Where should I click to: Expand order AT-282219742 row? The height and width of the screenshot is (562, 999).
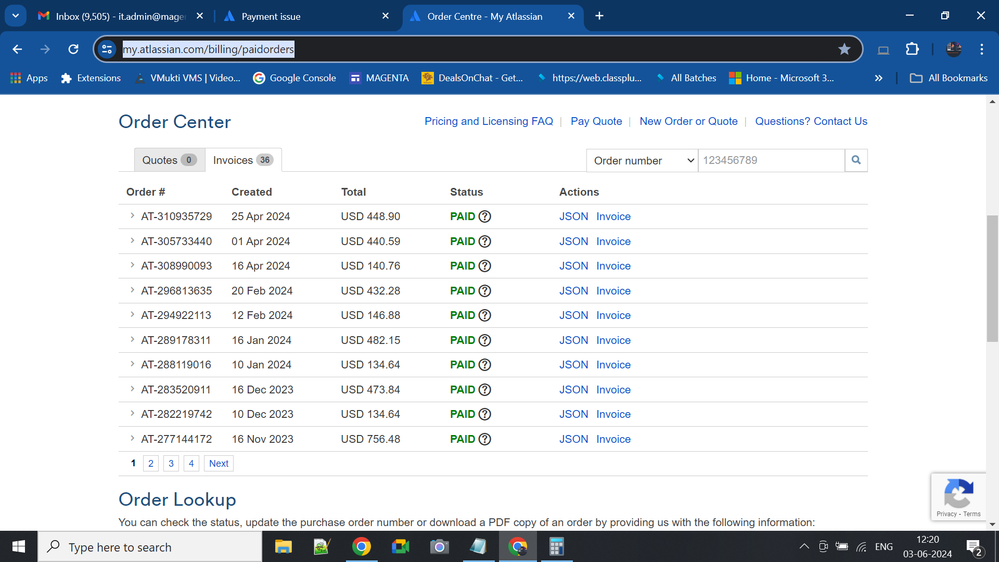tap(133, 414)
